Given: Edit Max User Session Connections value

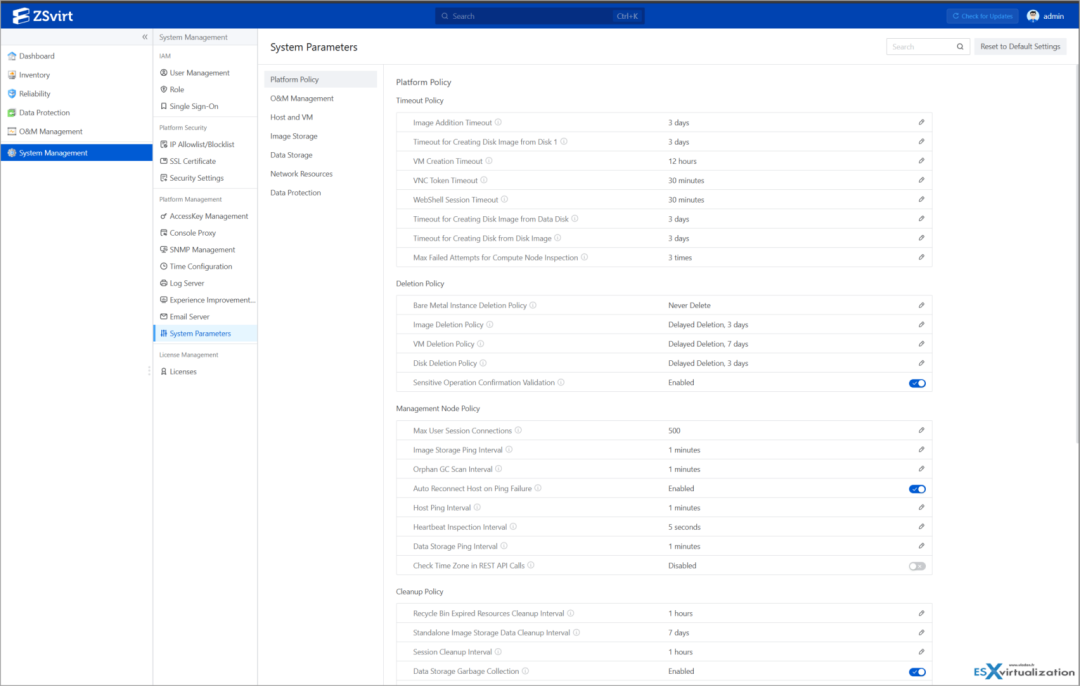Looking at the screenshot, I should tap(921, 430).
